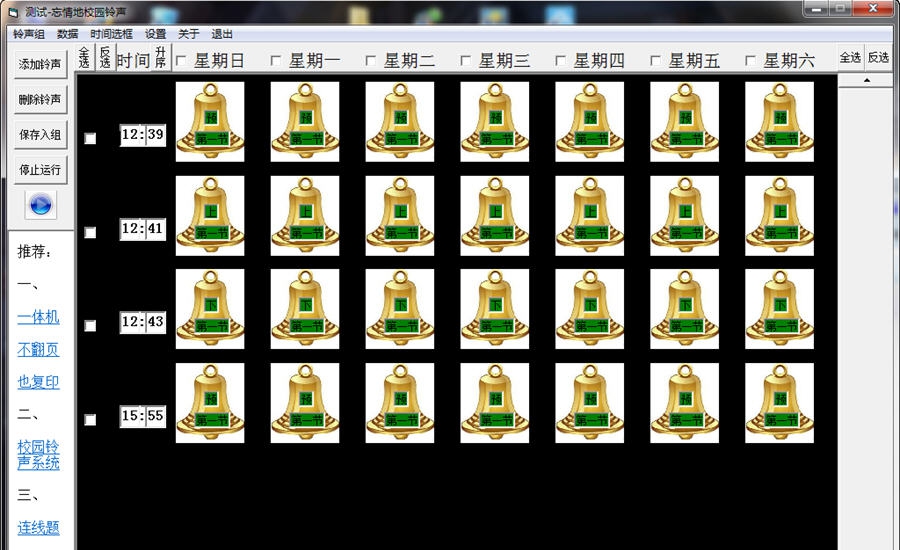Viewport: 900px width, 550px height.
Task: Click the 星期六 bell in the 15:55 row
Action: (x=779, y=403)
